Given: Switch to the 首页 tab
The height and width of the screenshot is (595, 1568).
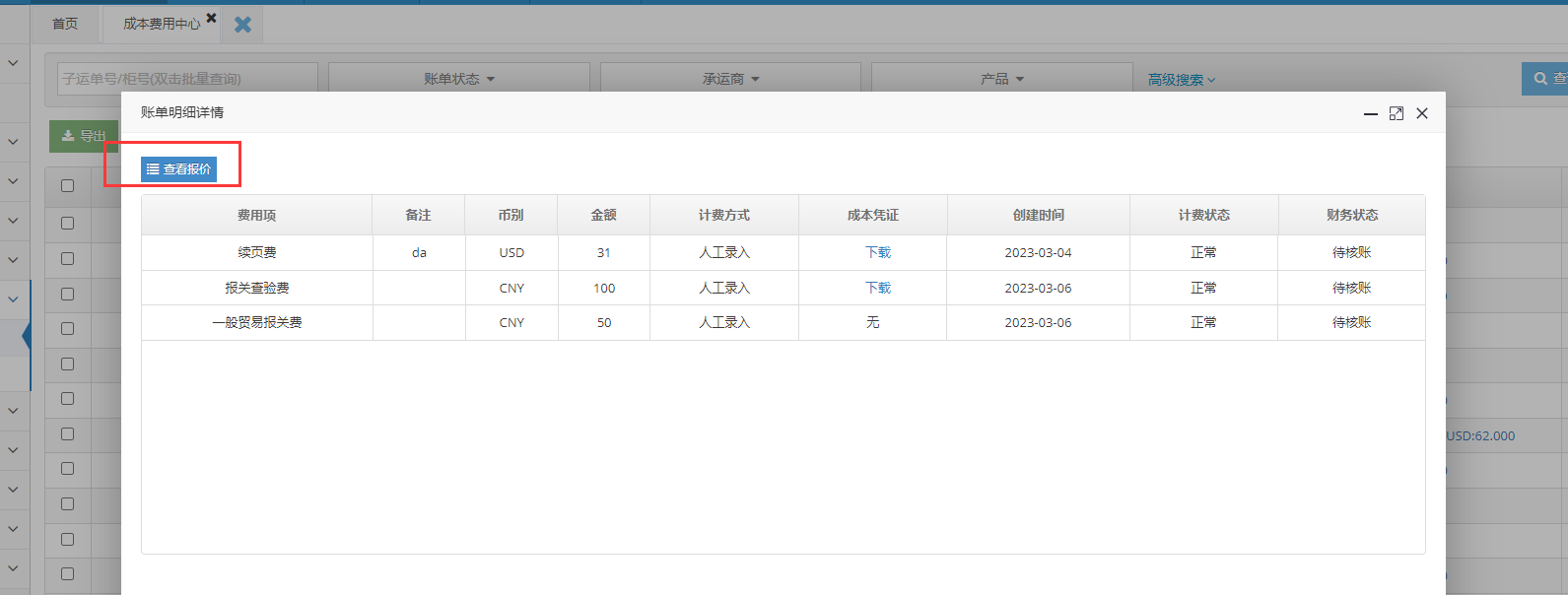Looking at the screenshot, I should [x=65, y=24].
